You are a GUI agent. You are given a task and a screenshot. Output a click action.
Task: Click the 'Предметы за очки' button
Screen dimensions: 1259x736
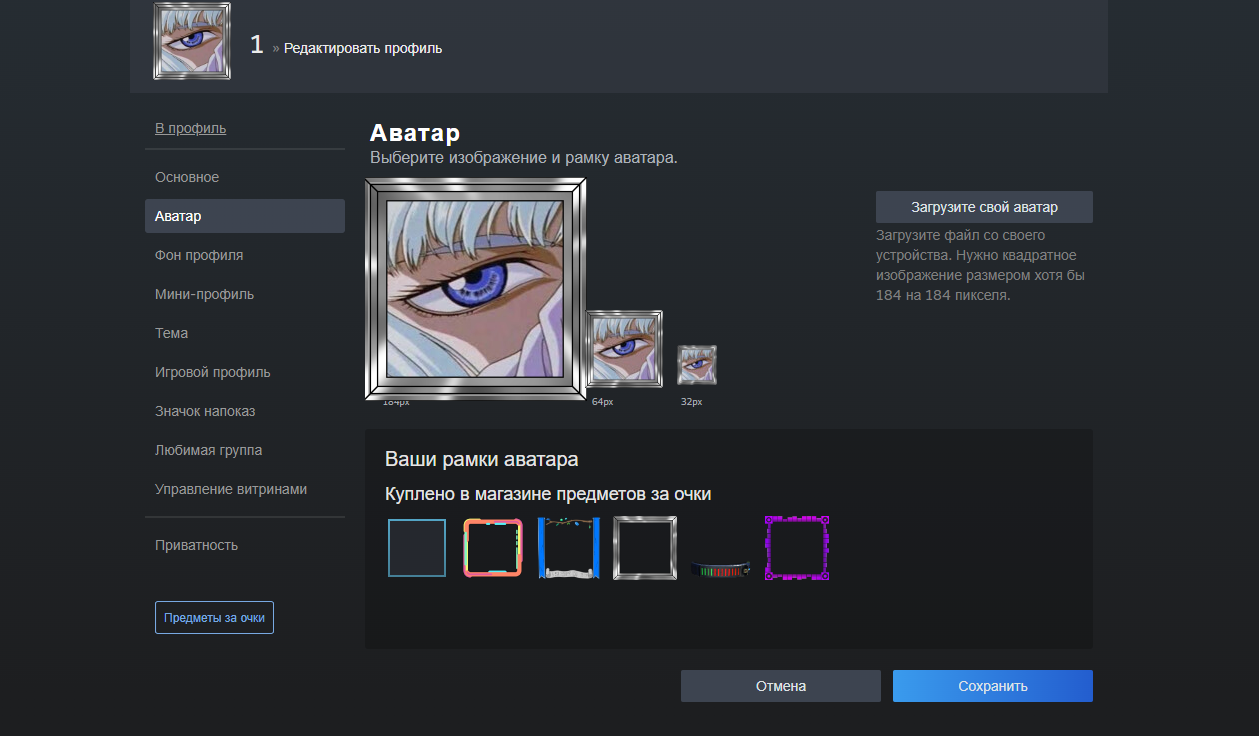(214, 618)
